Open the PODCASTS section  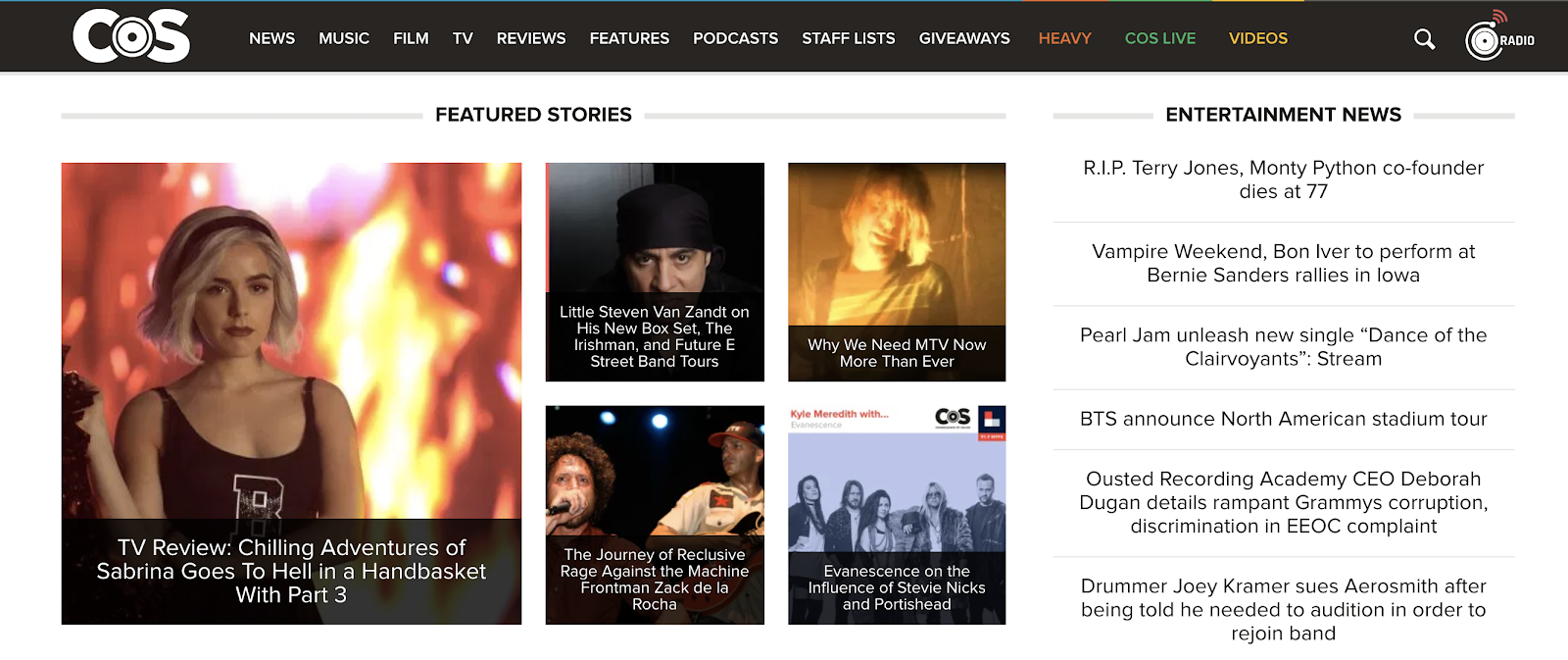click(735, 38)
